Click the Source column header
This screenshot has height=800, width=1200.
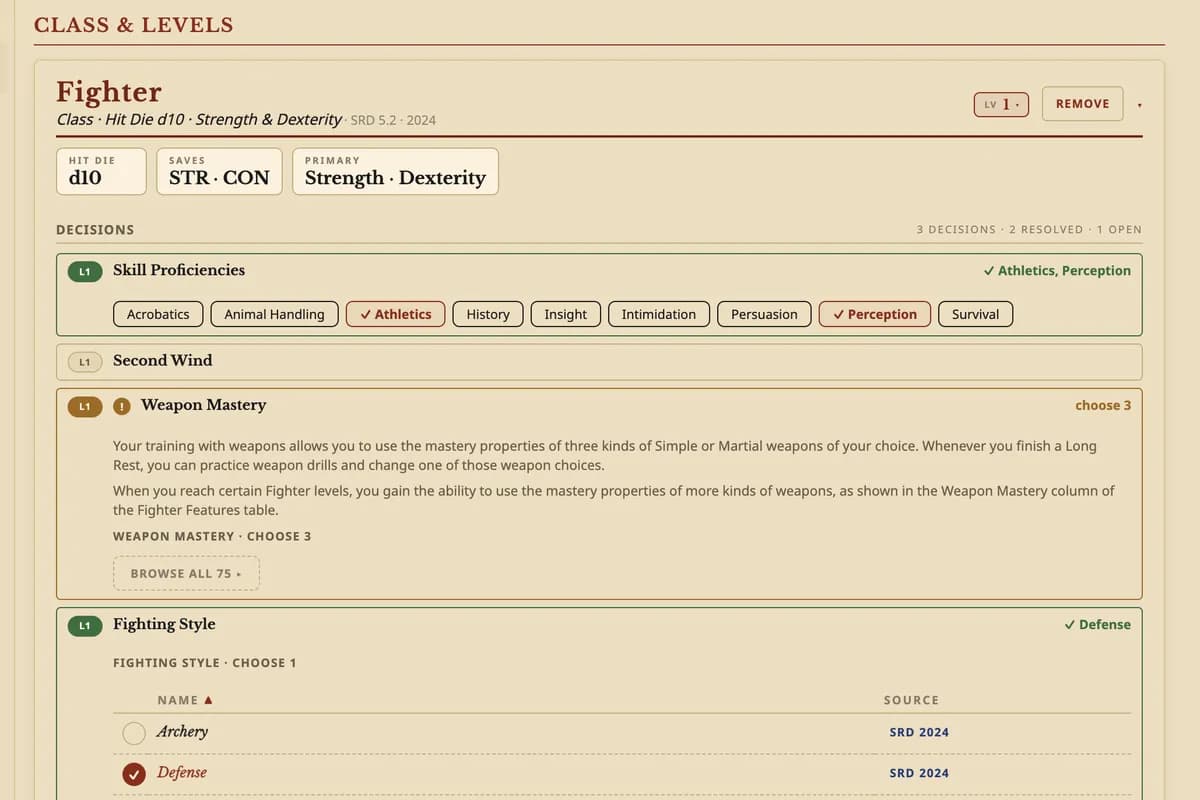coord(911,700)
